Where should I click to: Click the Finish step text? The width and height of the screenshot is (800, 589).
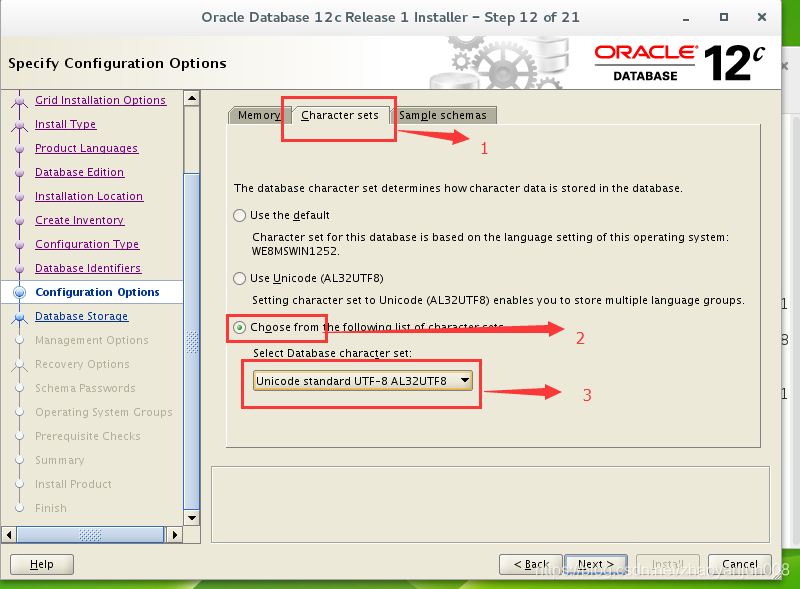[x=51, y=508]
